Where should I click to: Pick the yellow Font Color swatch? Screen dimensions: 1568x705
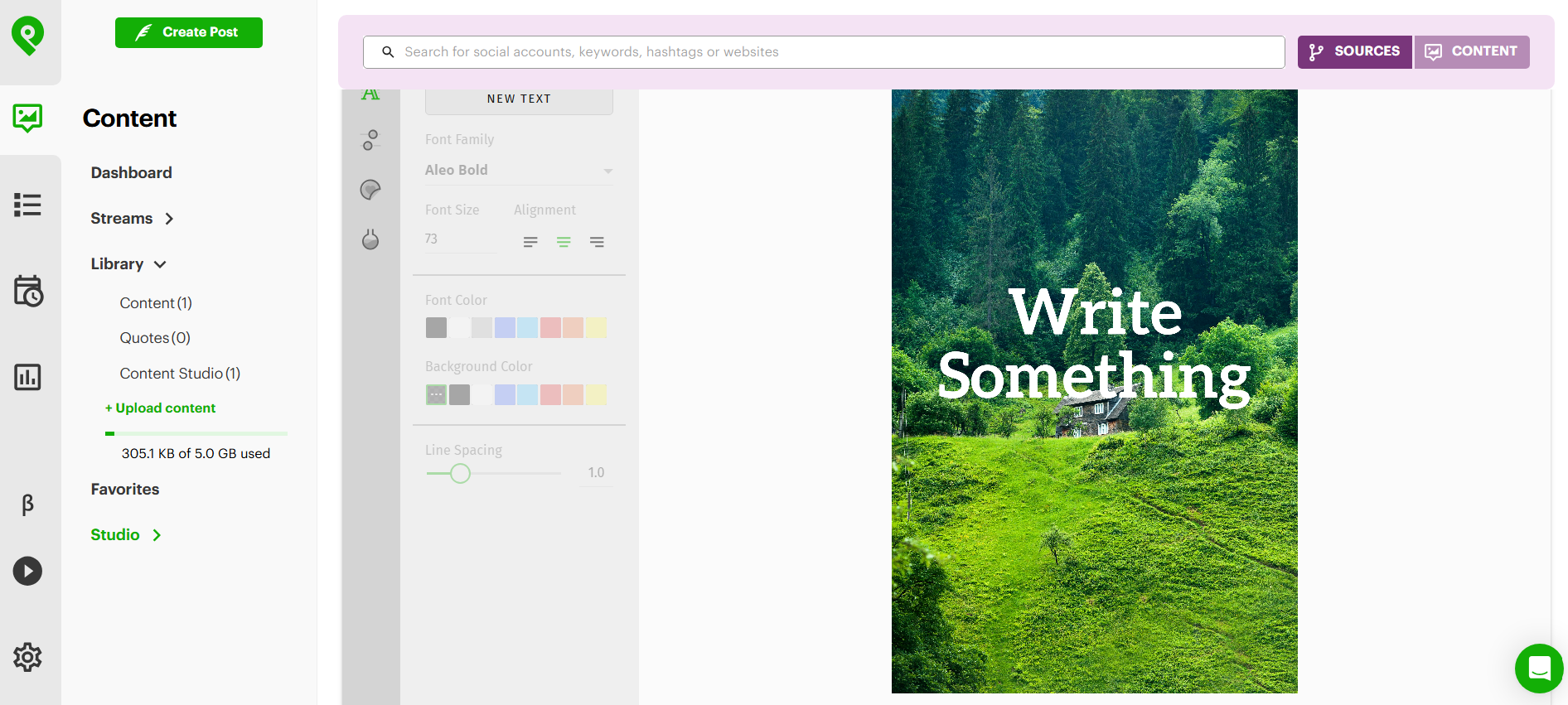click(x=597, y=327)
